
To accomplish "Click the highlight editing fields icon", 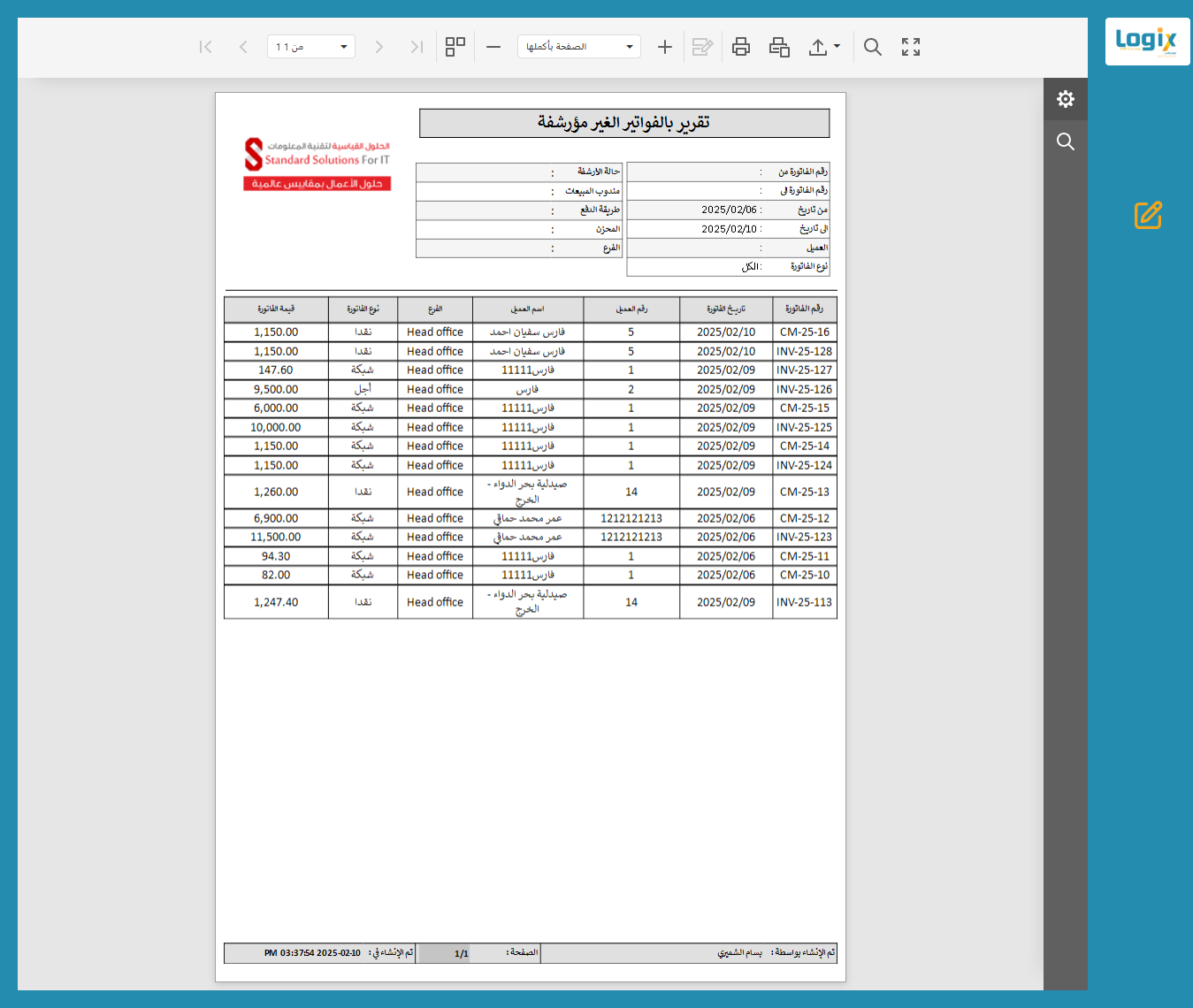I will coord(702,47).
